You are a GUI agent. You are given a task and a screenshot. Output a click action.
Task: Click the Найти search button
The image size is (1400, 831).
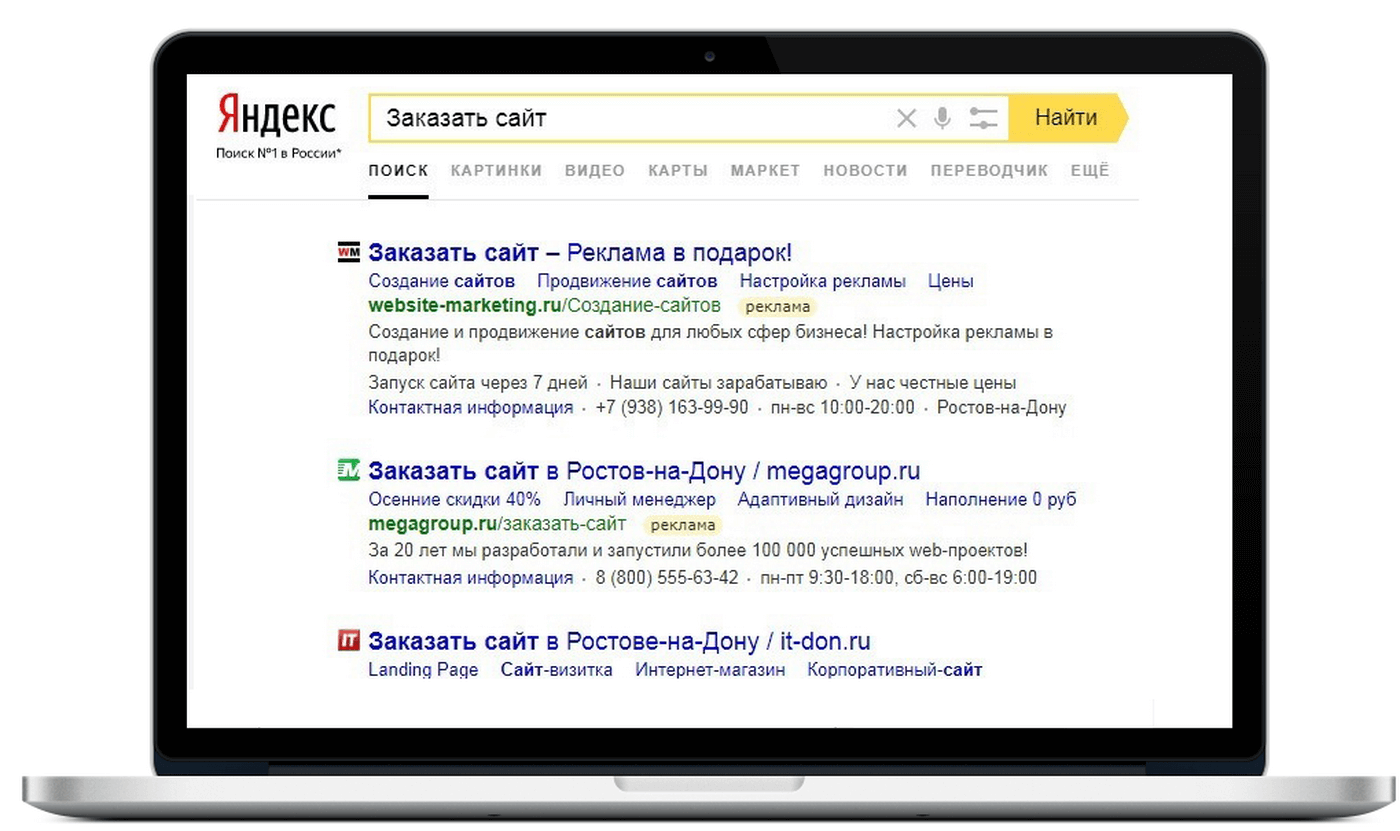[1067, 118]
